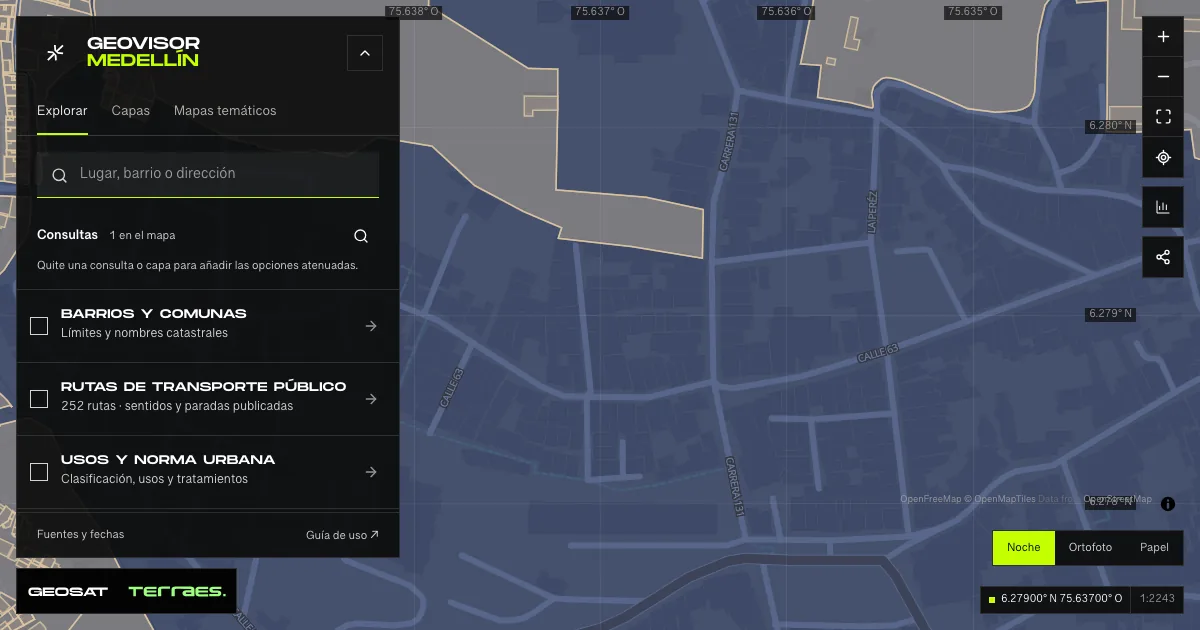
Task: Click the 75.635° O longitude label
Action: 973,12
